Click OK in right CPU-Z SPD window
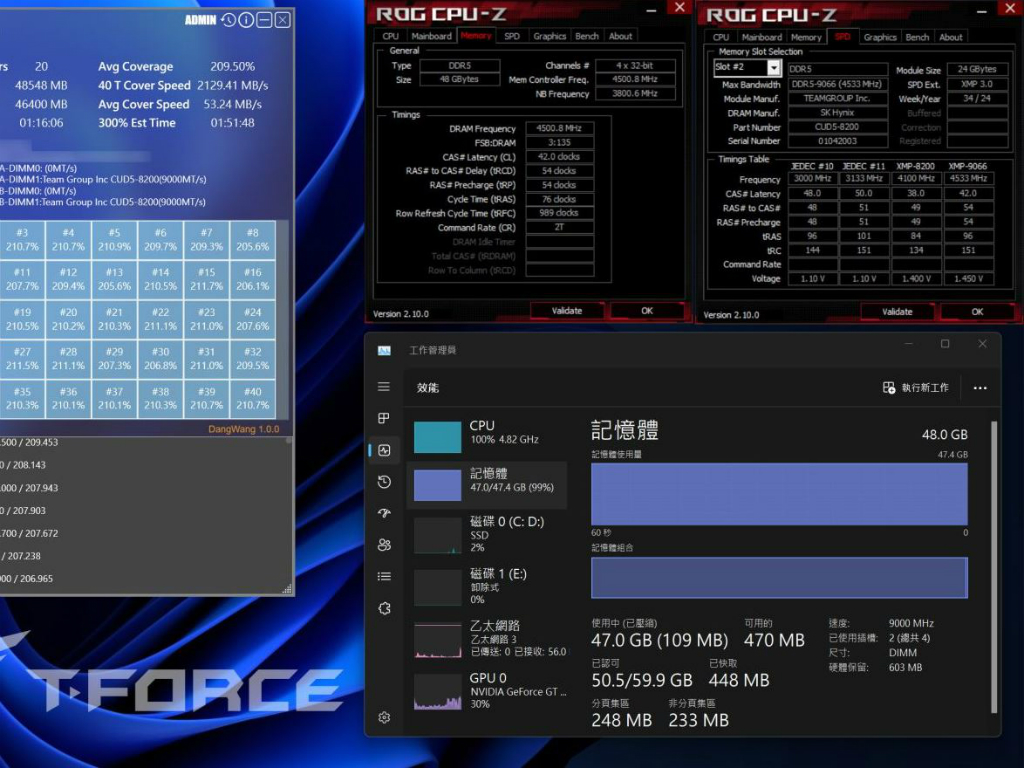 point(977,312)
